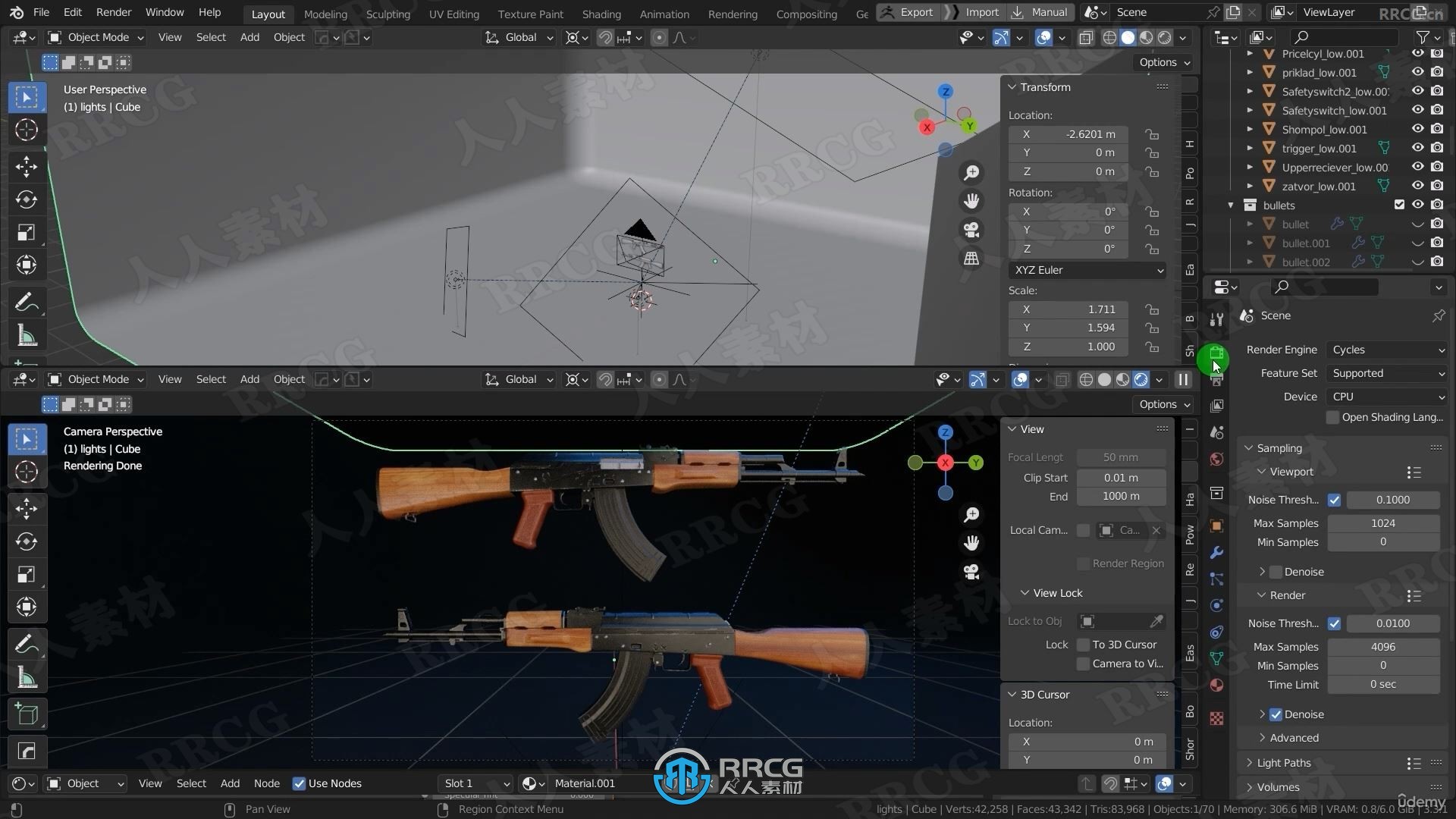Select the Annotate tool in top viewport
This screenshot has height=819, width=1456.
27,303
